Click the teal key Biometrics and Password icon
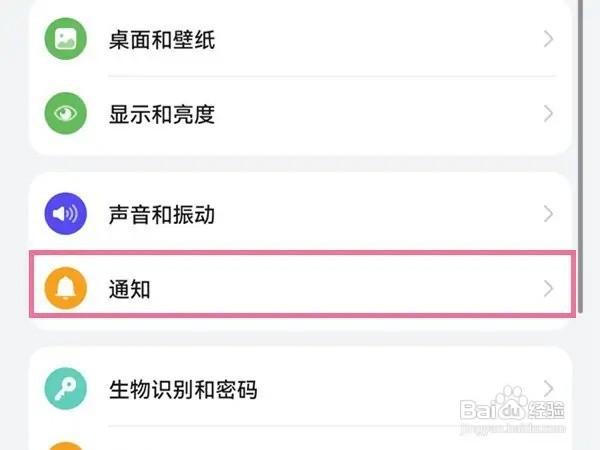This screenshot has height=450, width=600. [66, 388]
